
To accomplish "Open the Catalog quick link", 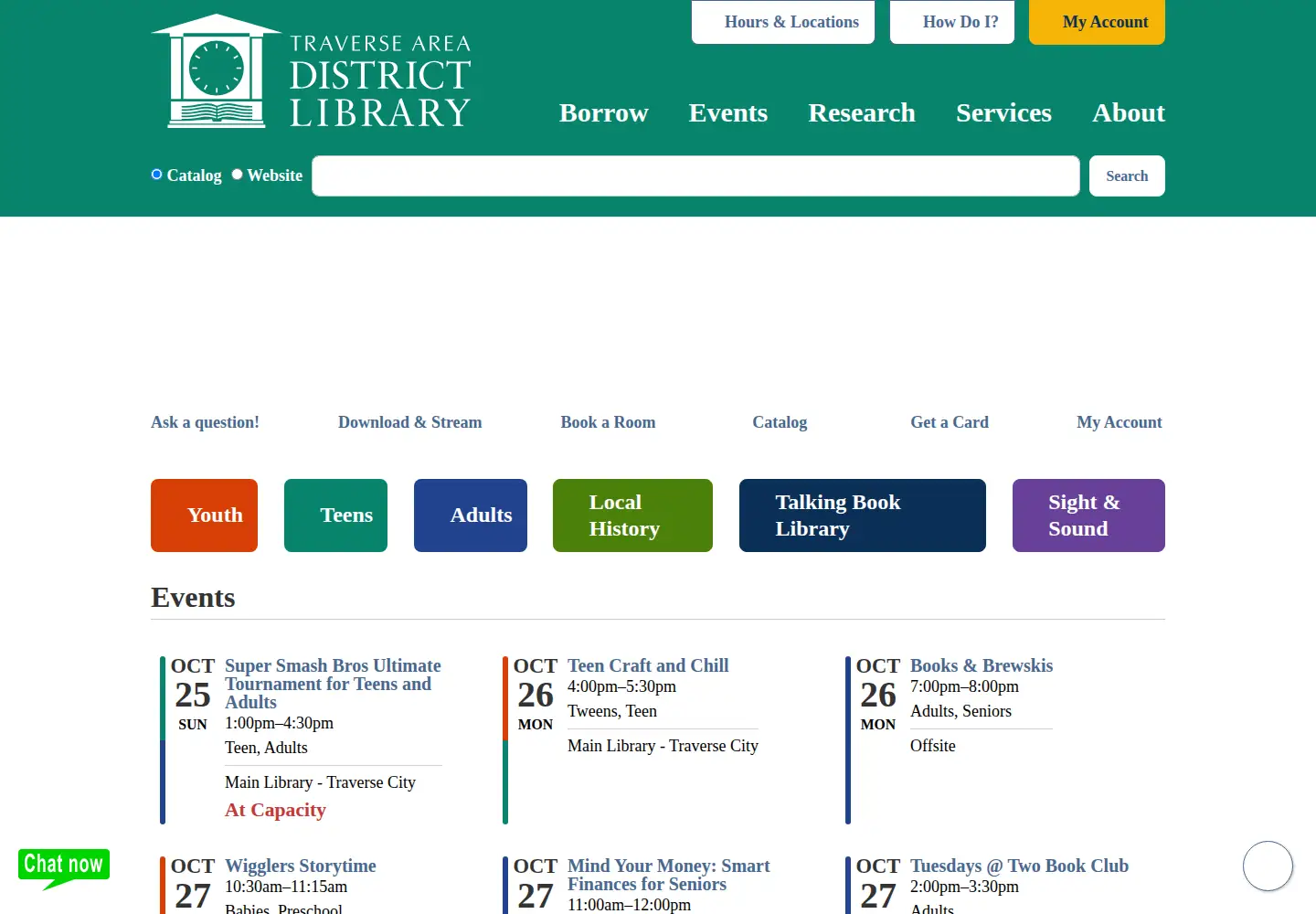I will click(780, 422).
